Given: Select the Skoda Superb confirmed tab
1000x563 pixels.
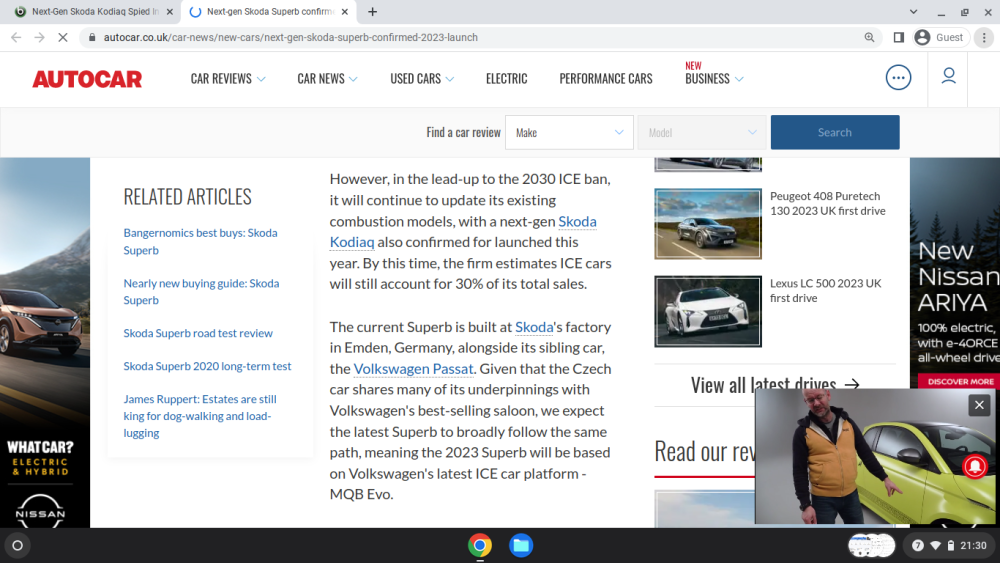Looking at the screenshot, I should (268, 11).
